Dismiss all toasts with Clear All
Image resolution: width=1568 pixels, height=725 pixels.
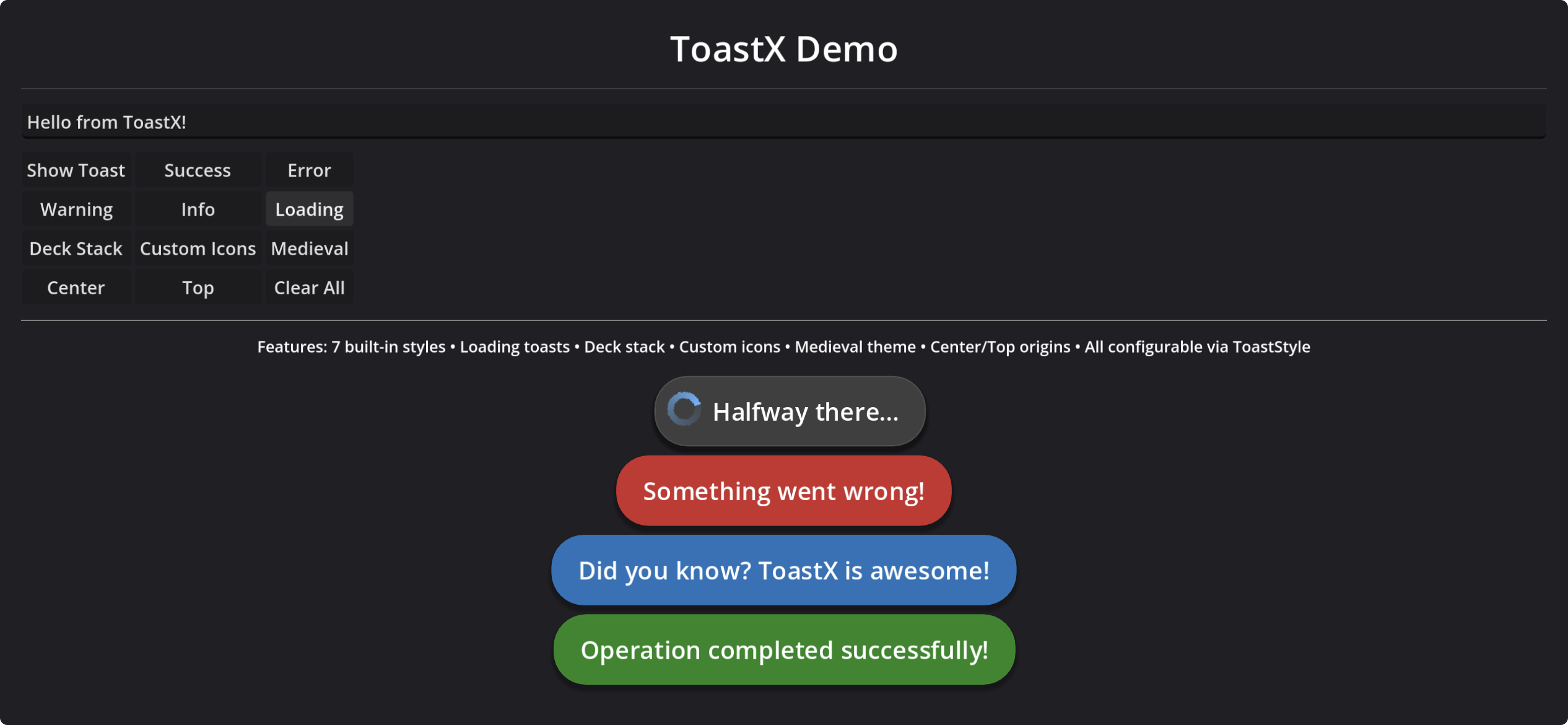(x=309, y=288)
